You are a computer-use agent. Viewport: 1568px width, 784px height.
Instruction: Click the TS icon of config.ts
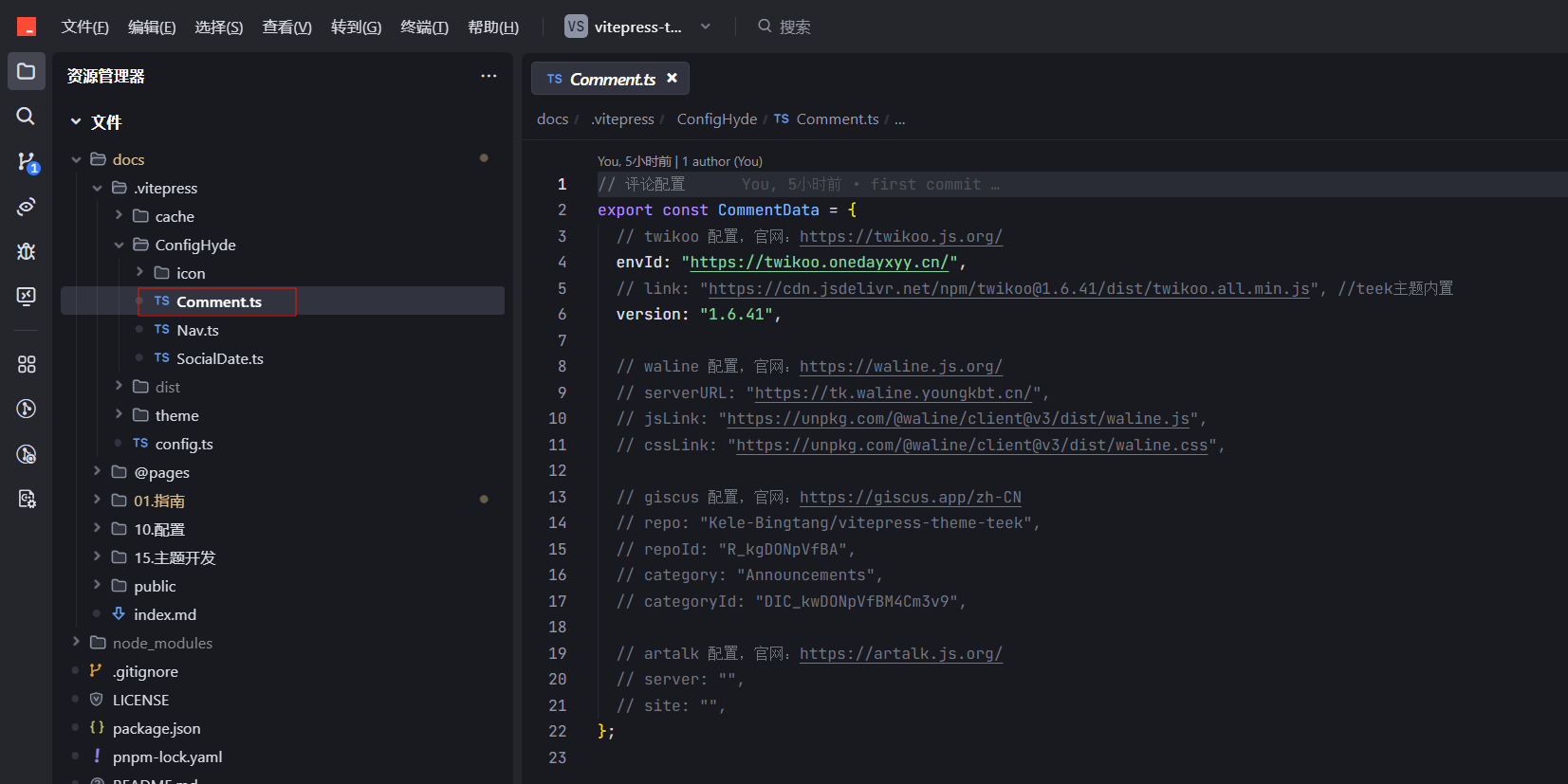(x=140, y=444)
